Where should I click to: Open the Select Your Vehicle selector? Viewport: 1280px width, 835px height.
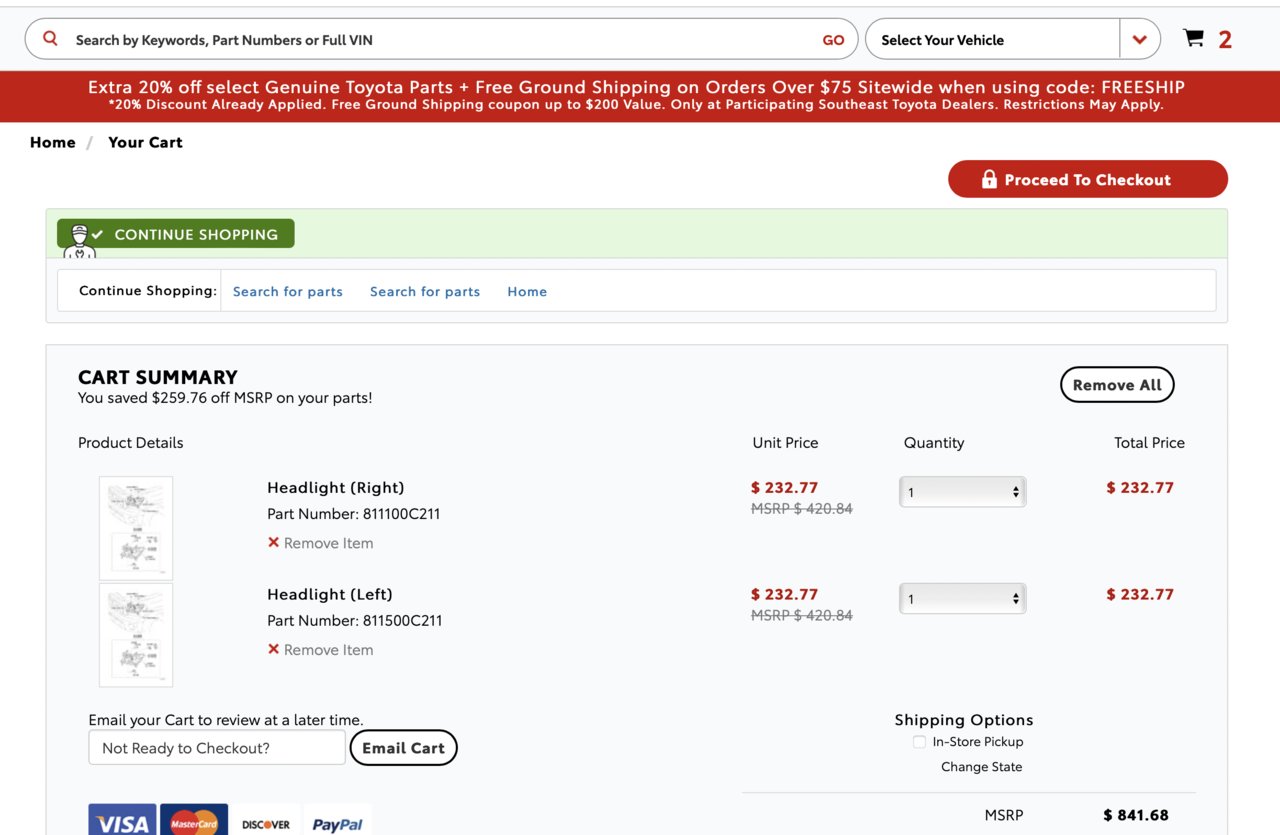pos(1012,39)
